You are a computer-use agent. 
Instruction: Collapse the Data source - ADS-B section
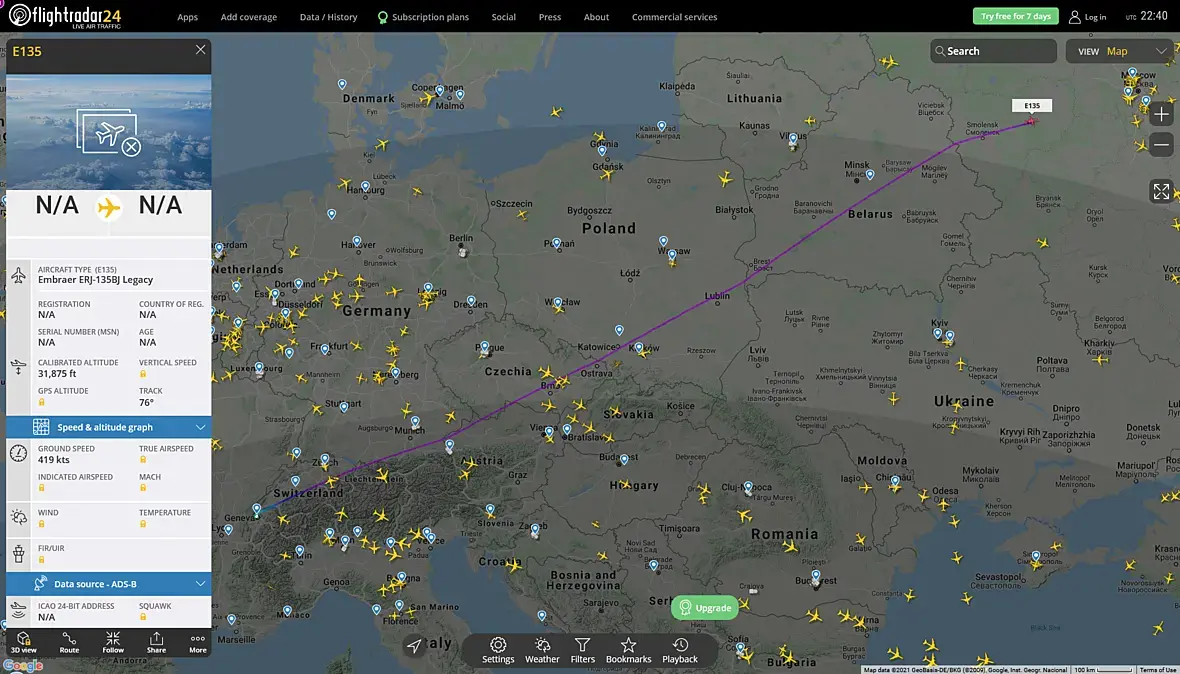coord(109,584)
